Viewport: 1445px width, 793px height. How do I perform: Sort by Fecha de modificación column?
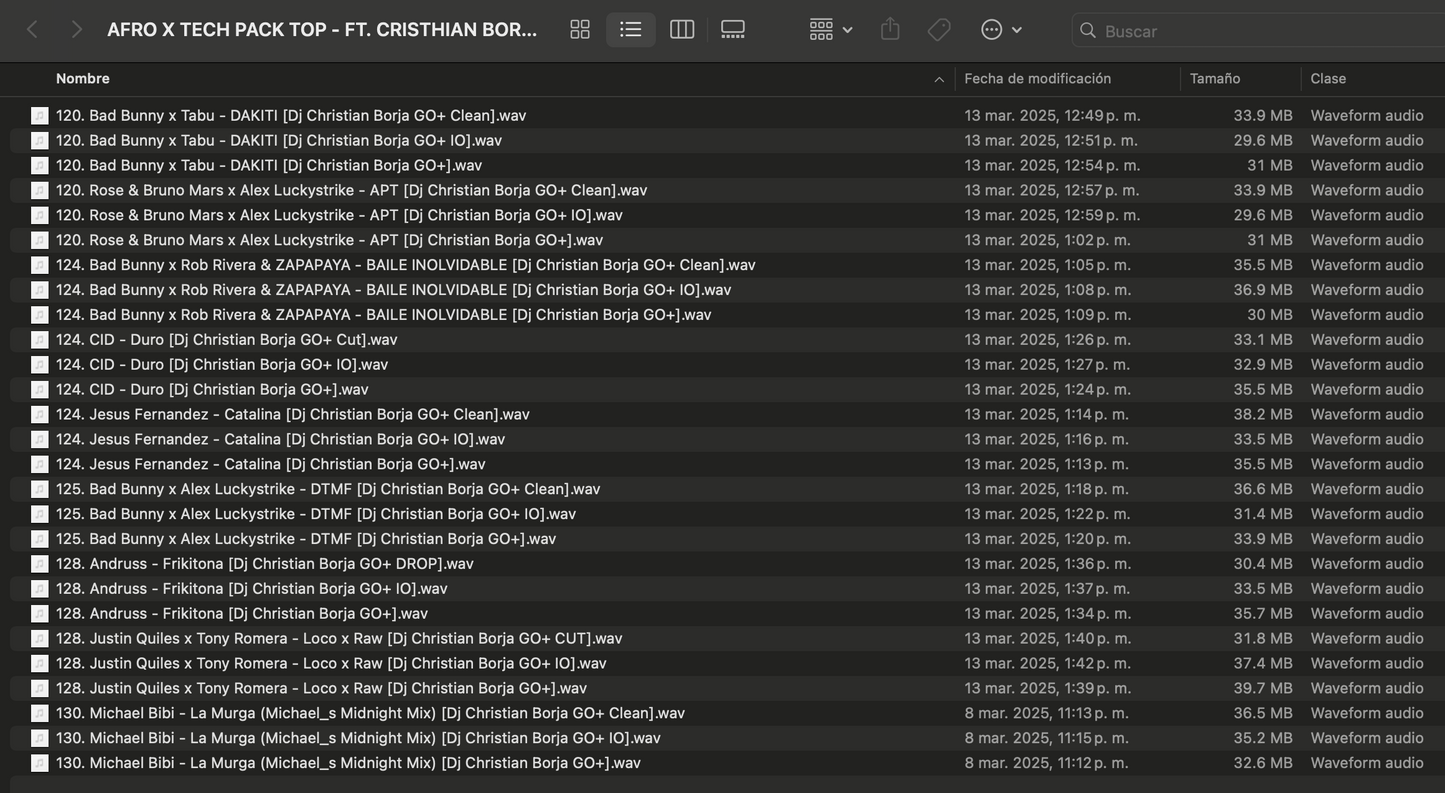click(1037, 79)
